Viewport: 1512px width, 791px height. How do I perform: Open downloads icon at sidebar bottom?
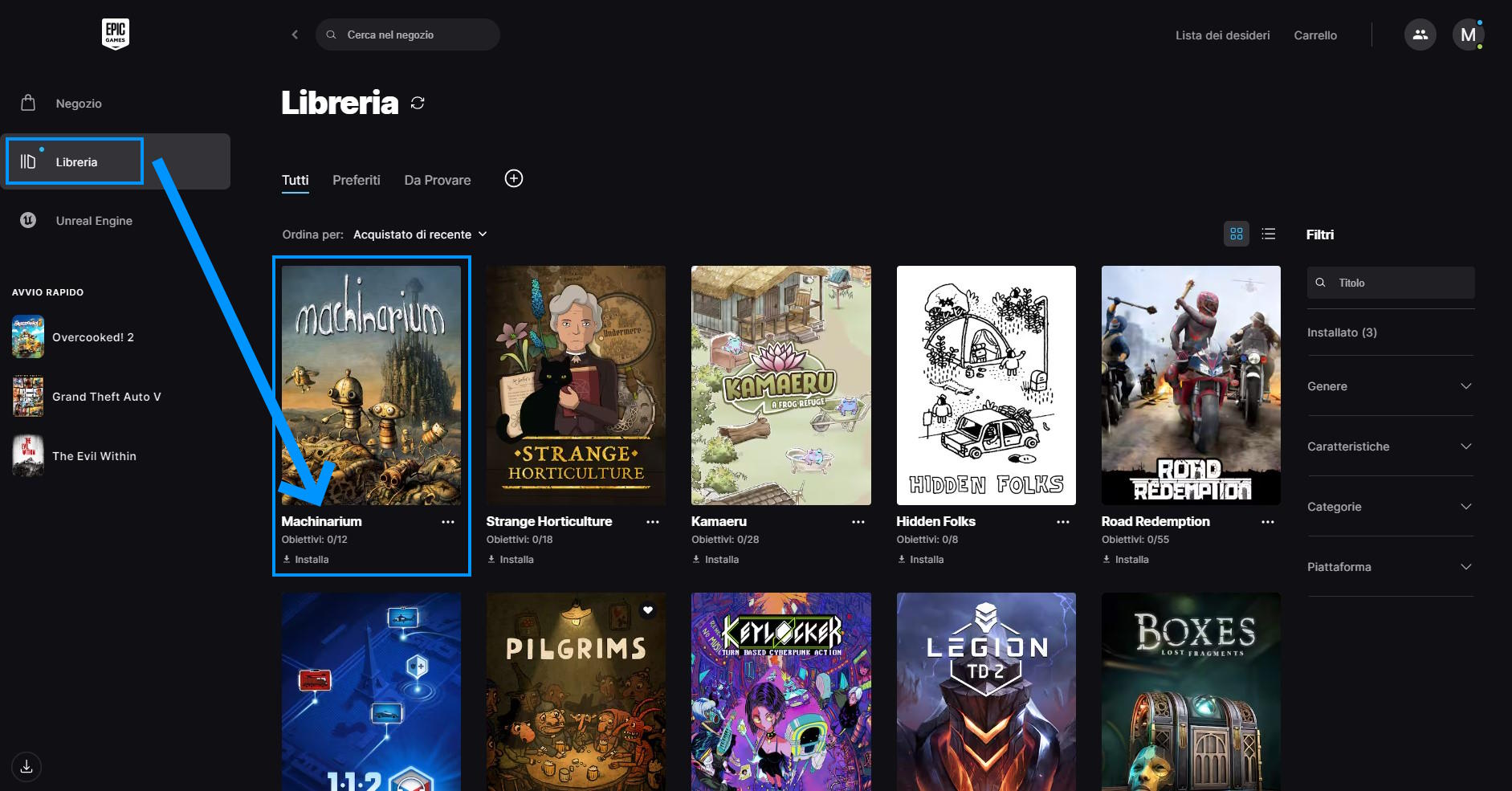(26, 767)
